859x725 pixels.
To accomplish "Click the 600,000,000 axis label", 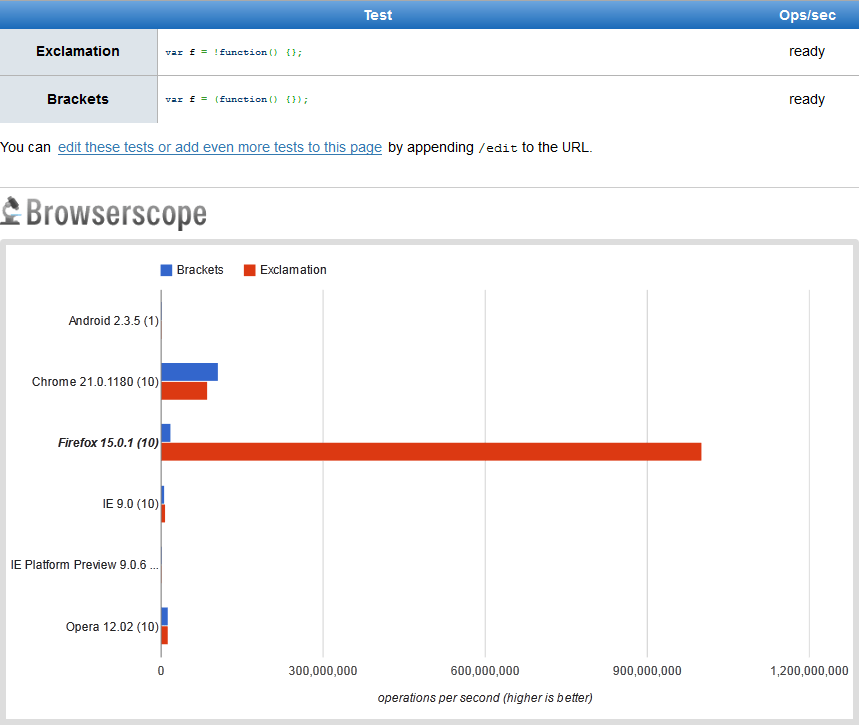I will [485, 671].
